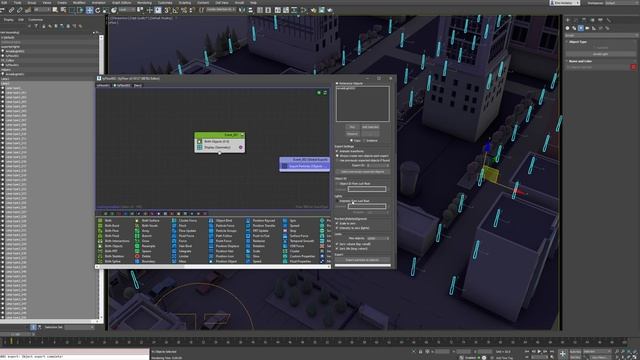The image size is (640, 360).
Task: Switch command panel to Modify tab icon
Action: 576,20
